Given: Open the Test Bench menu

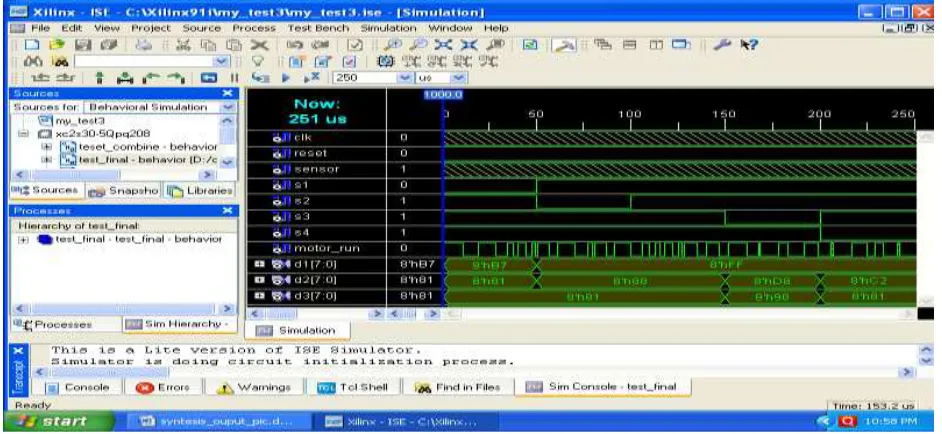Looking at the screenshot, I should pos(318,28).
